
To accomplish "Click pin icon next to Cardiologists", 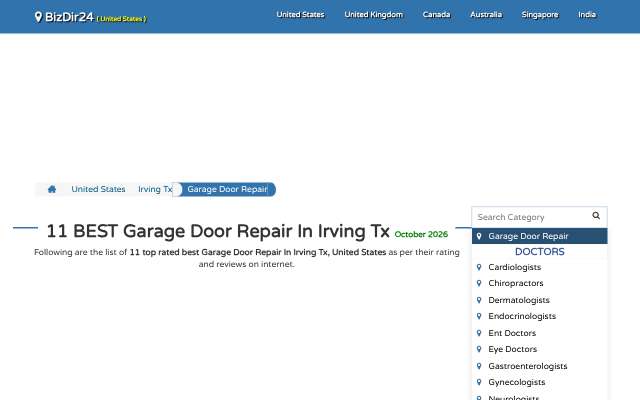I will pyautogui.click(x=479, y=267).
